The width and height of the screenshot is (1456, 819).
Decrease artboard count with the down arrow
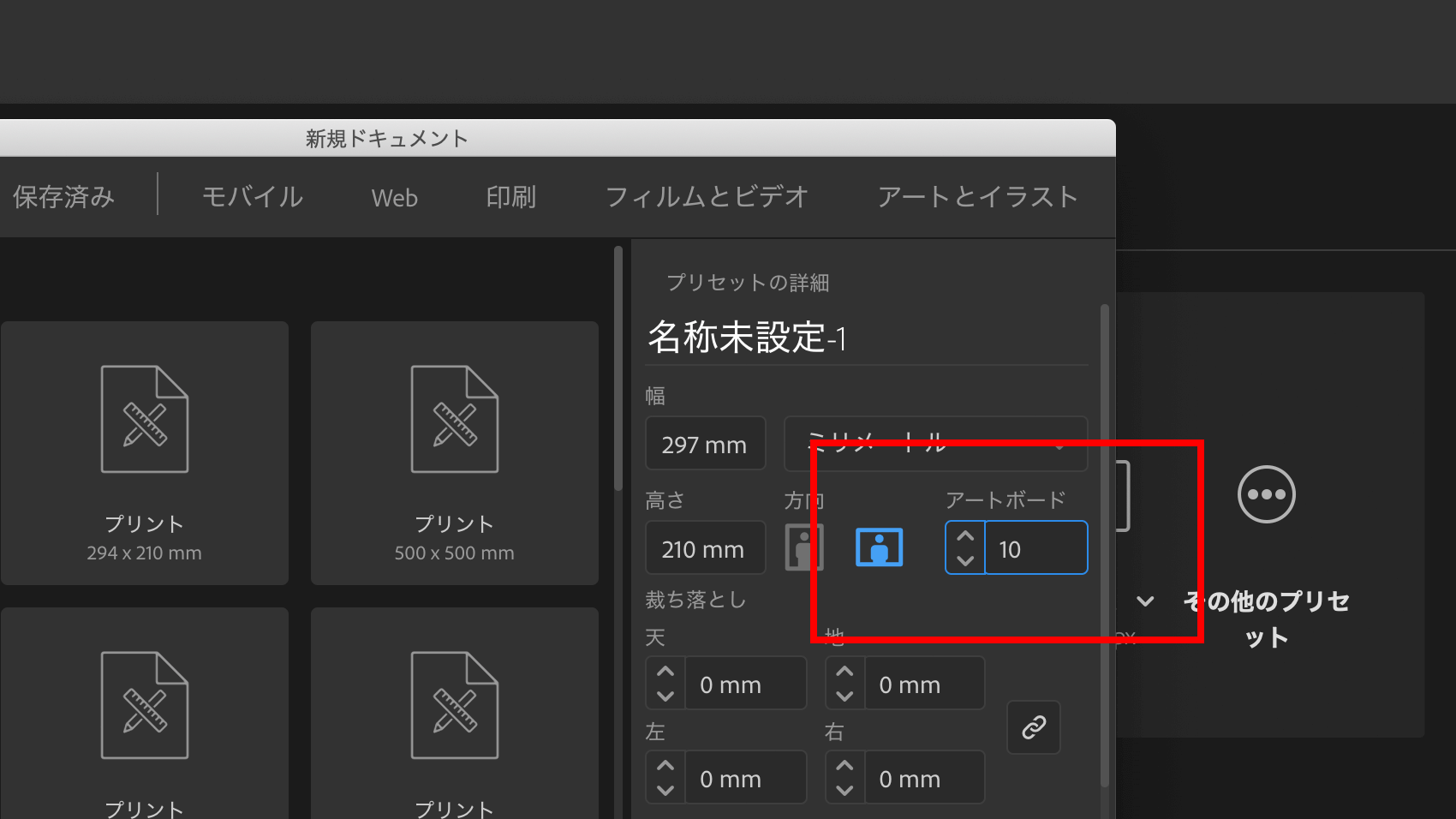pyautogui.click(x=964, y=562)
